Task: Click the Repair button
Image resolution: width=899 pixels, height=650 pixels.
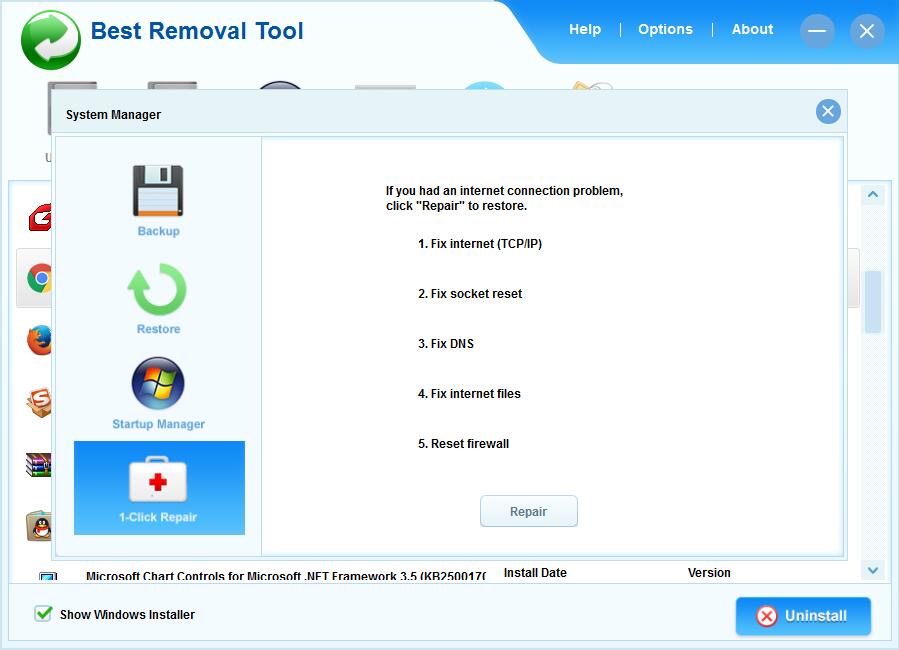Action: pyautogui.click(x=529, y=511)
